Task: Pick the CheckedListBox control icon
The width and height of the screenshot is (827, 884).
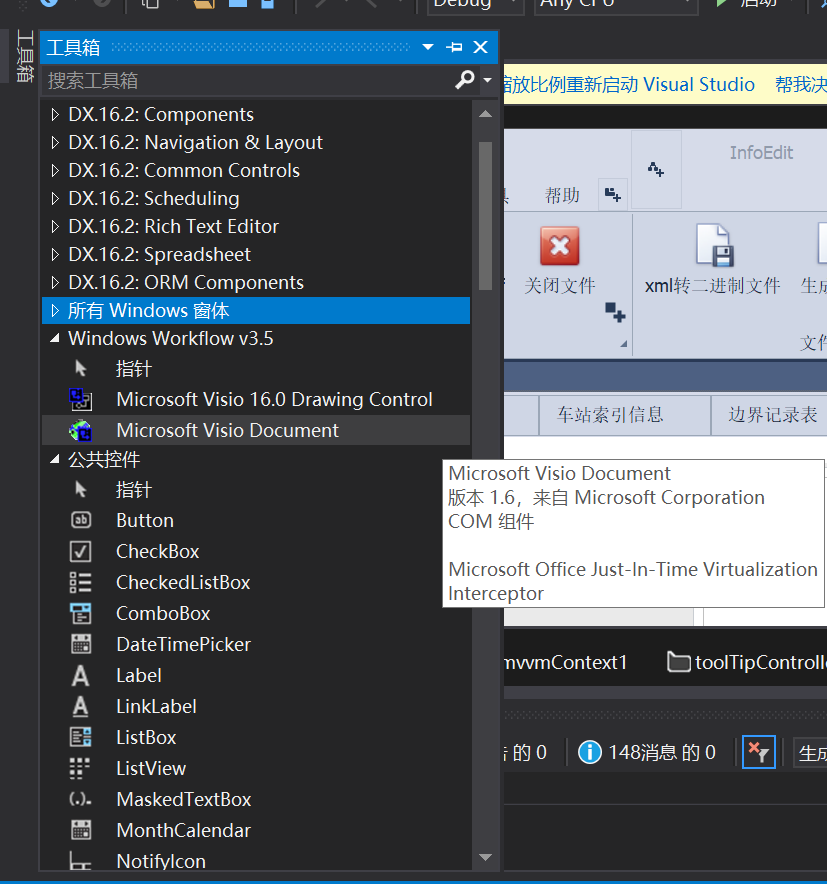Action: (81, 582)
